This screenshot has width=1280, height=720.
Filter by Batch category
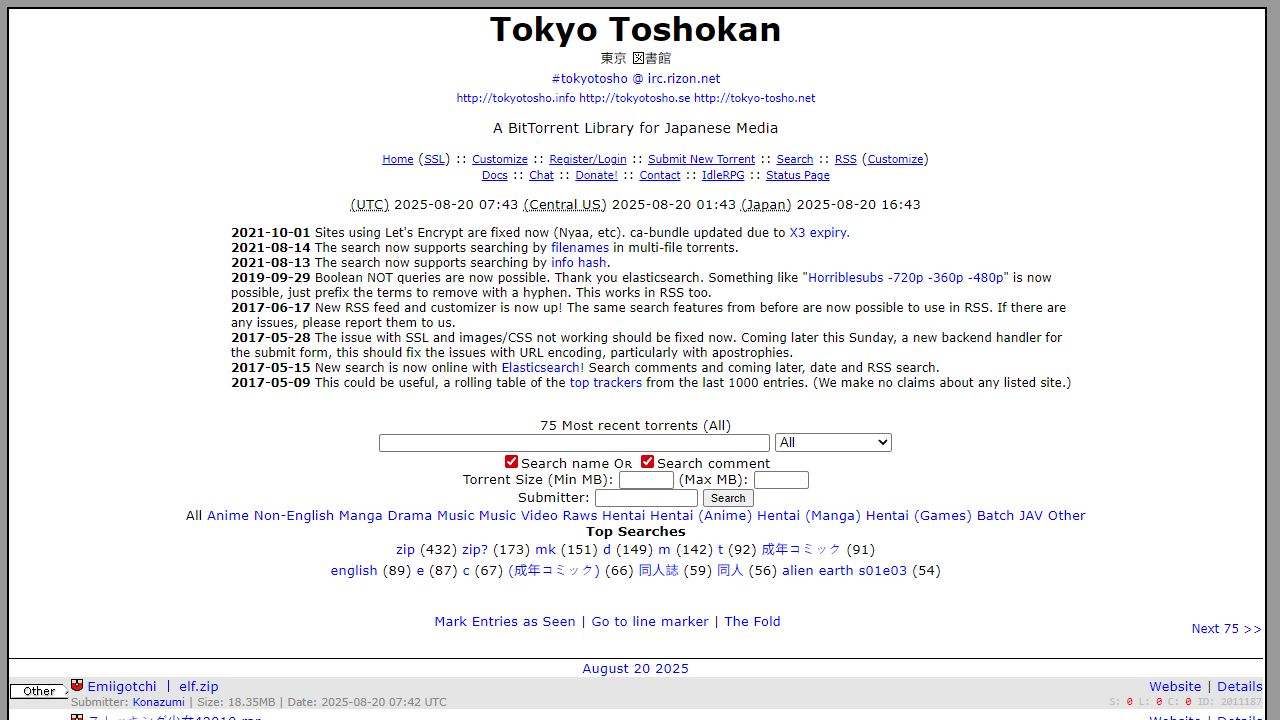click(x=996, y=516)
